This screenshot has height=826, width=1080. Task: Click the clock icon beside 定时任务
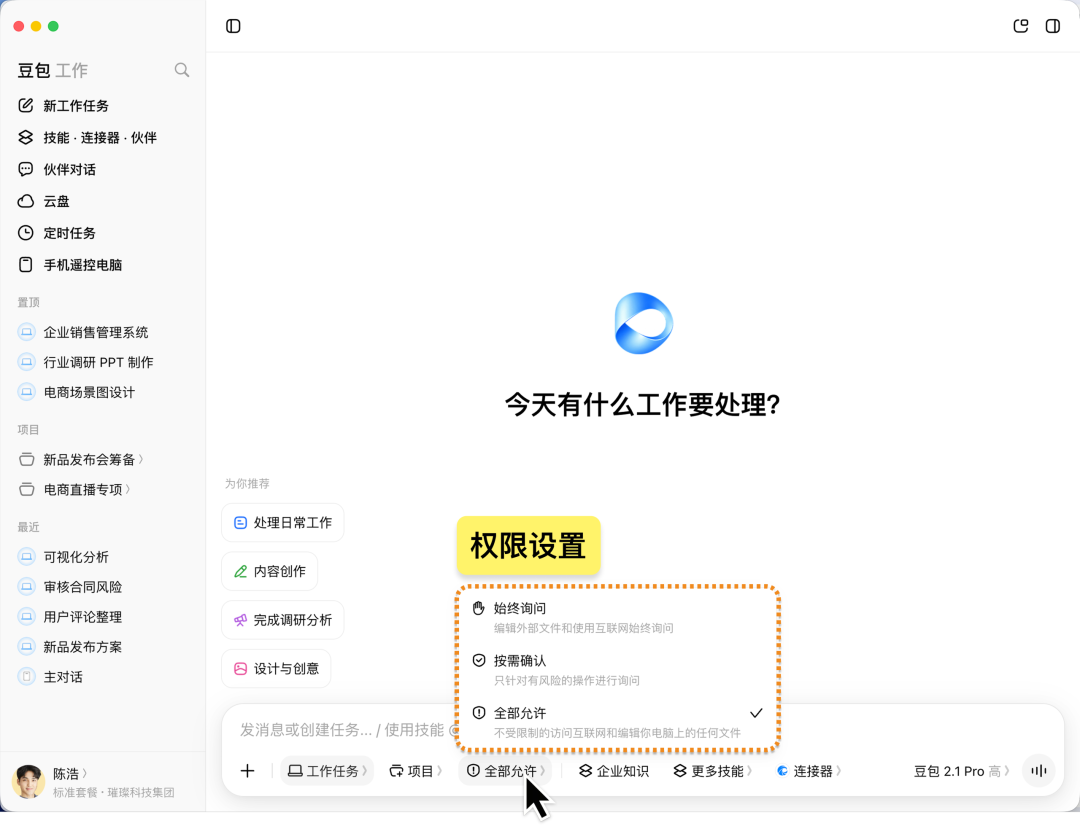coord(25,233)
